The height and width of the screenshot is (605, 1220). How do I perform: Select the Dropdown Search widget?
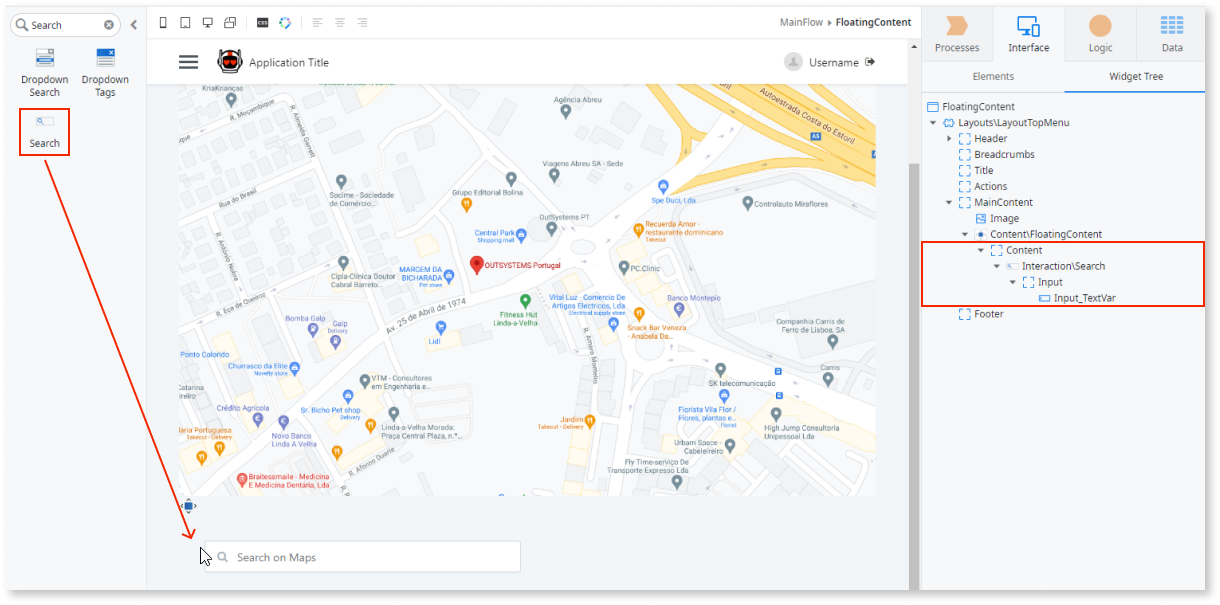coord(44,71)
